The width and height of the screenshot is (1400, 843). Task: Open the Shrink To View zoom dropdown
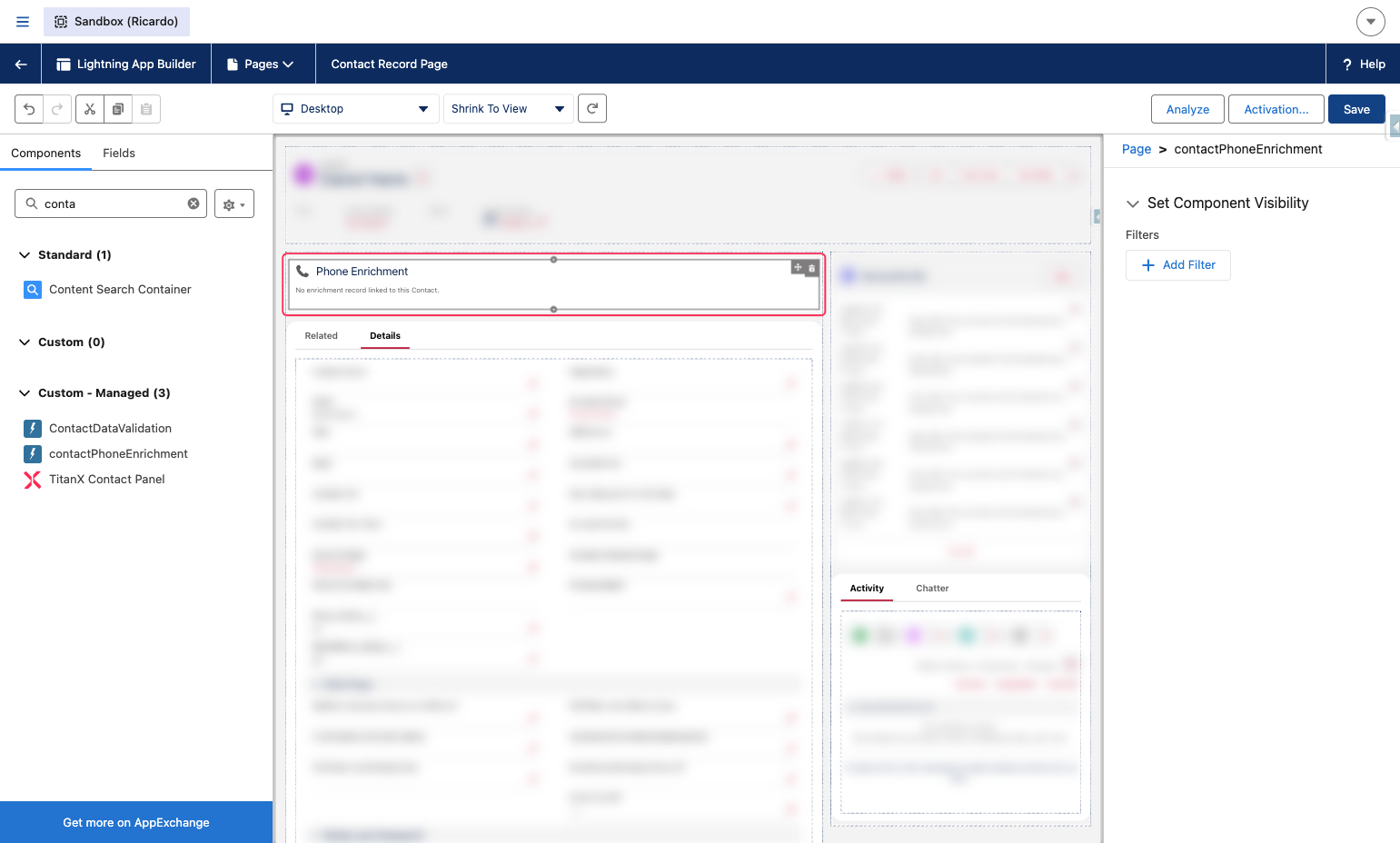tap(509, 109)
